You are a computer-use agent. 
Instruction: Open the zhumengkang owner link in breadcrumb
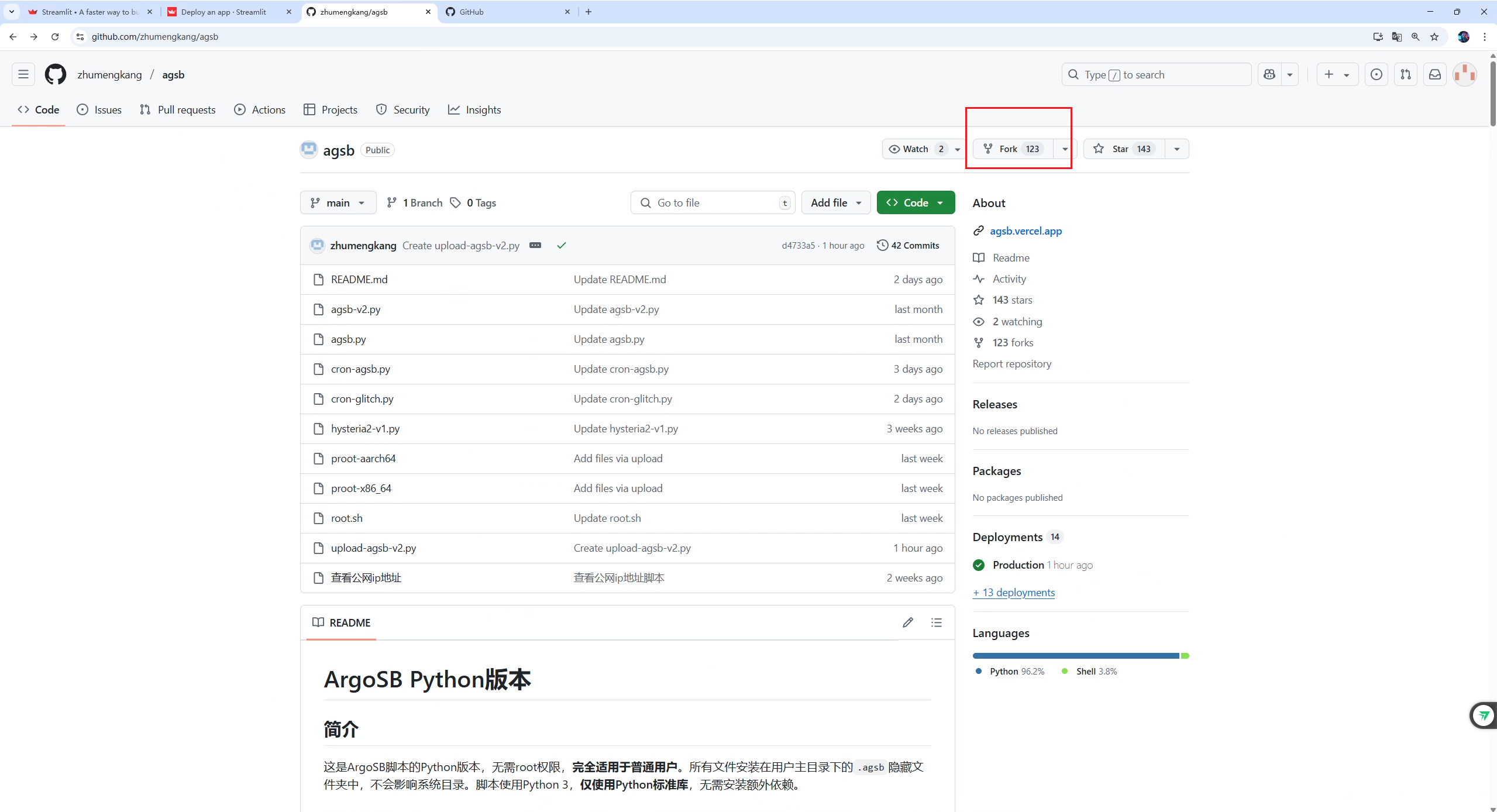[109, 74]
